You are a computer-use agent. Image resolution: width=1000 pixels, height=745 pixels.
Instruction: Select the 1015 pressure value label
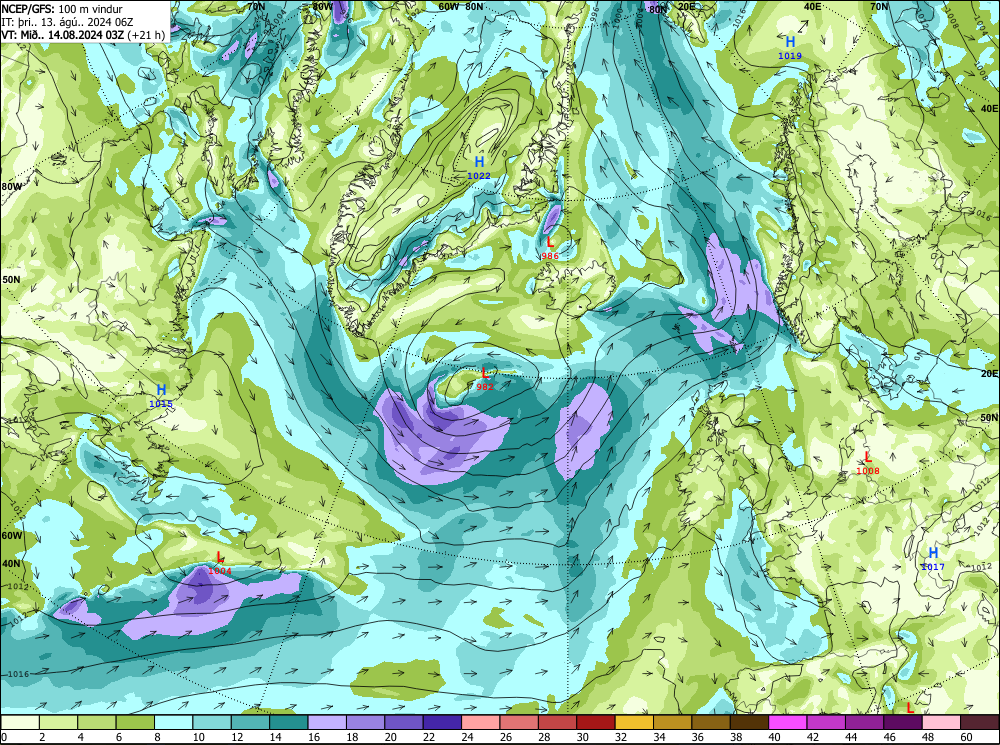tap(161, 404)
